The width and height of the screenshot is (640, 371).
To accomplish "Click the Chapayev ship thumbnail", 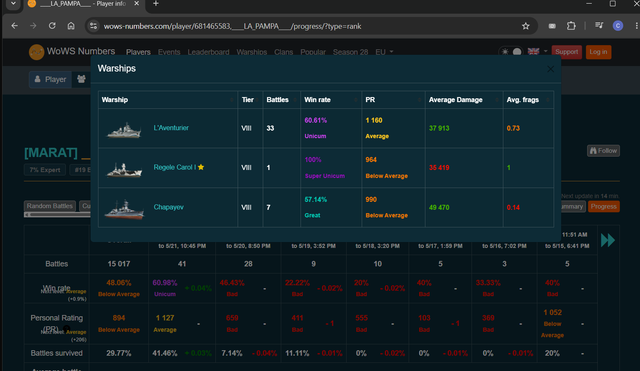I will coord(124,209).
